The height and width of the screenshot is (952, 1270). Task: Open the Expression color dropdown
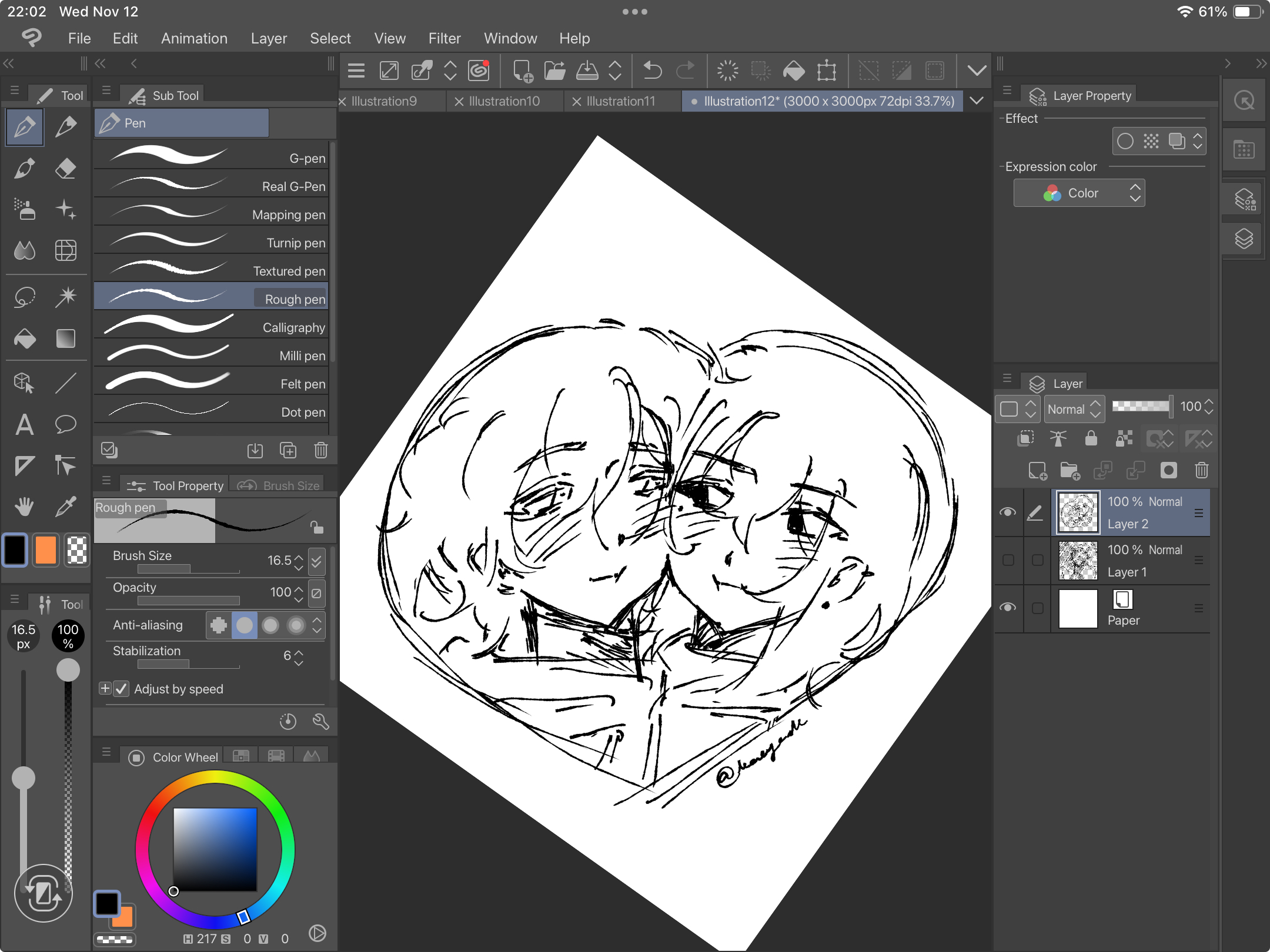pyautogui.click(x=1079, y=193)
